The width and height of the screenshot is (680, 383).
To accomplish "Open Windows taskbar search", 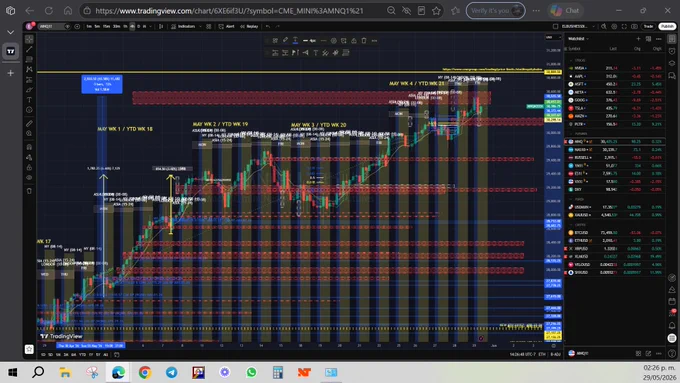I will [38, 372].
